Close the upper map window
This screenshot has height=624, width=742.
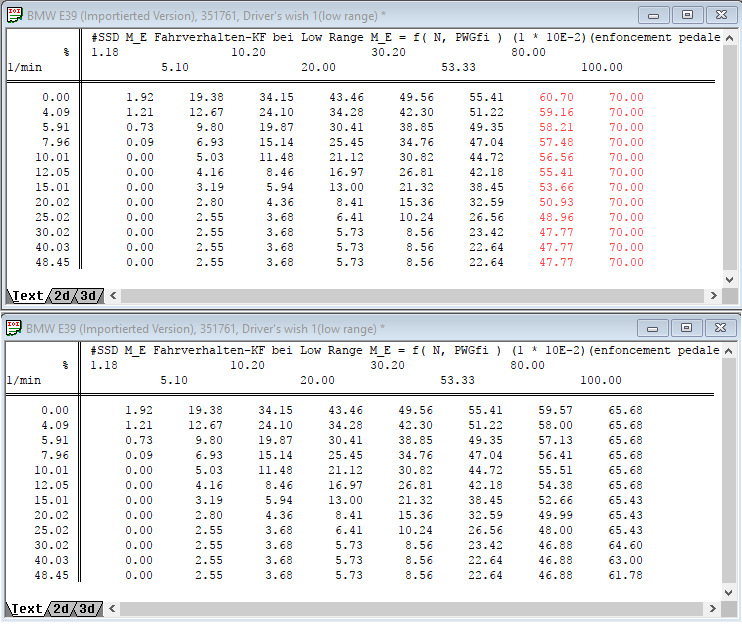(721, 15)
